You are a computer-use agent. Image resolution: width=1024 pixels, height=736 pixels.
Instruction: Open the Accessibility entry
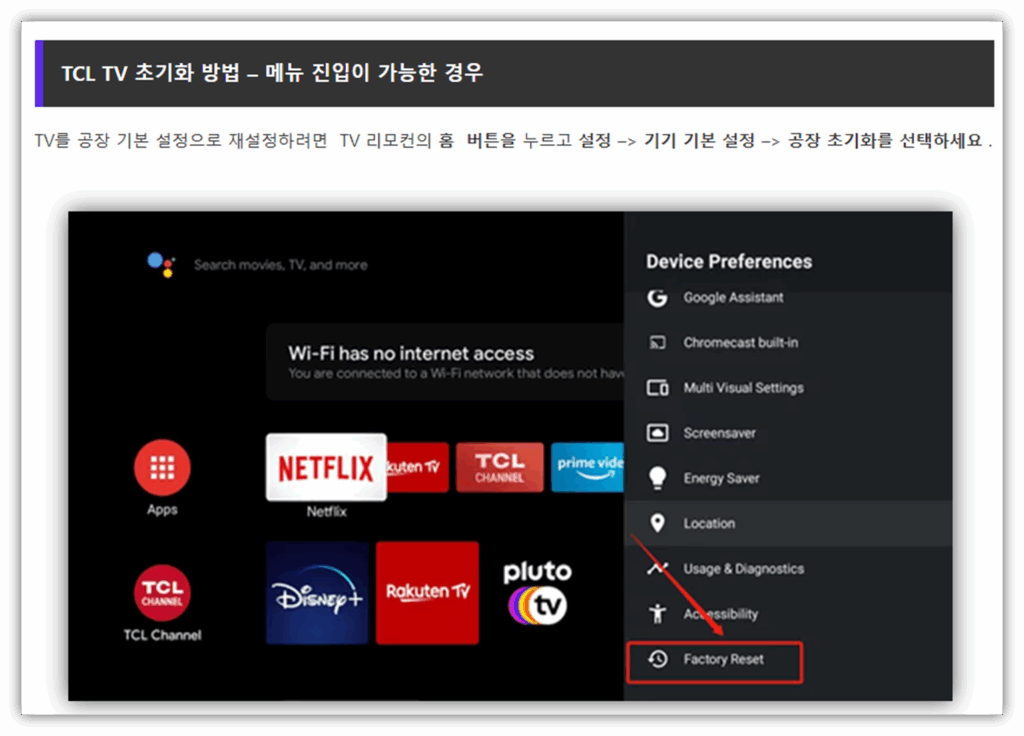[788, 614]
